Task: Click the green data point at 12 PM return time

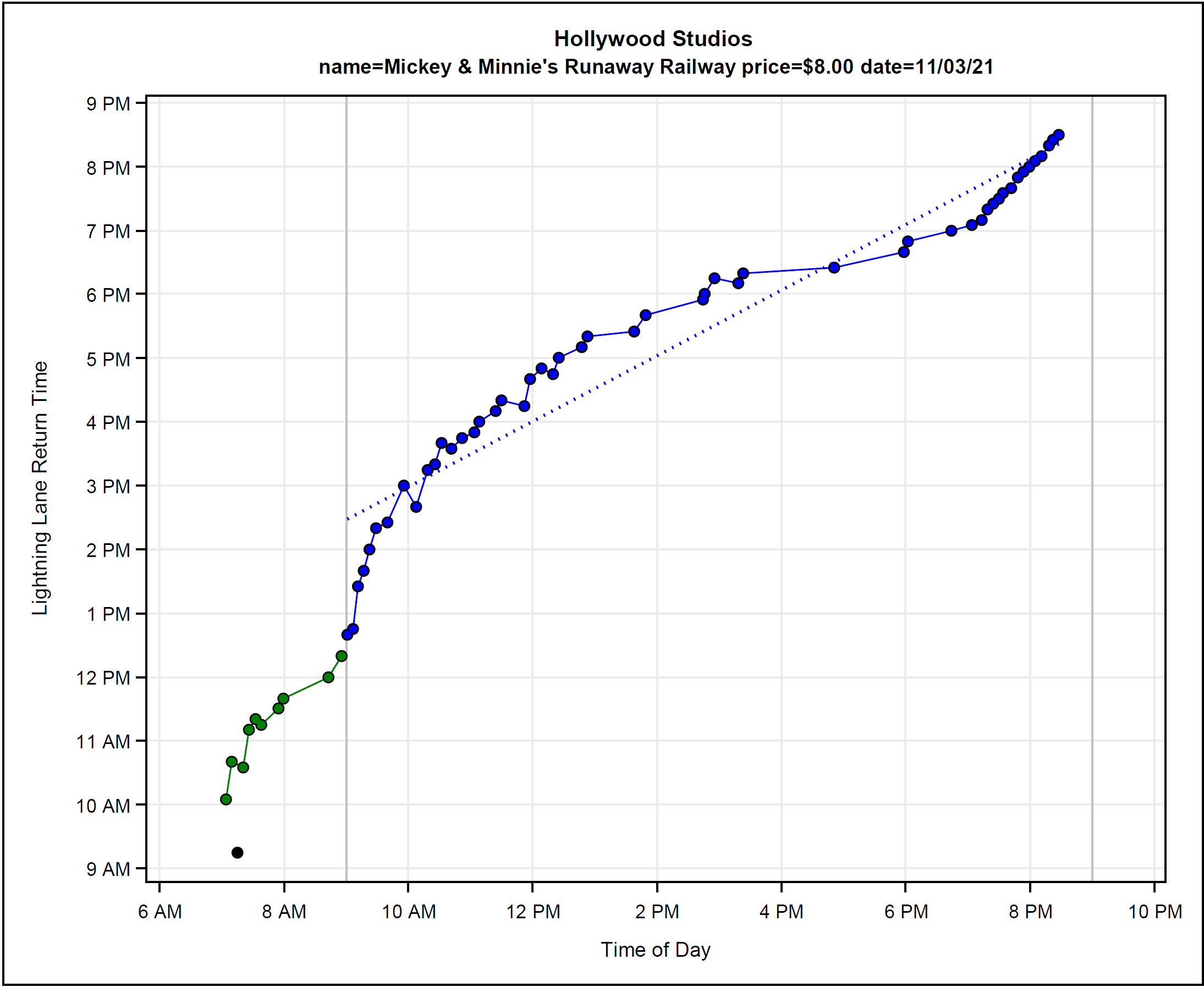Action: coord(328,677)
